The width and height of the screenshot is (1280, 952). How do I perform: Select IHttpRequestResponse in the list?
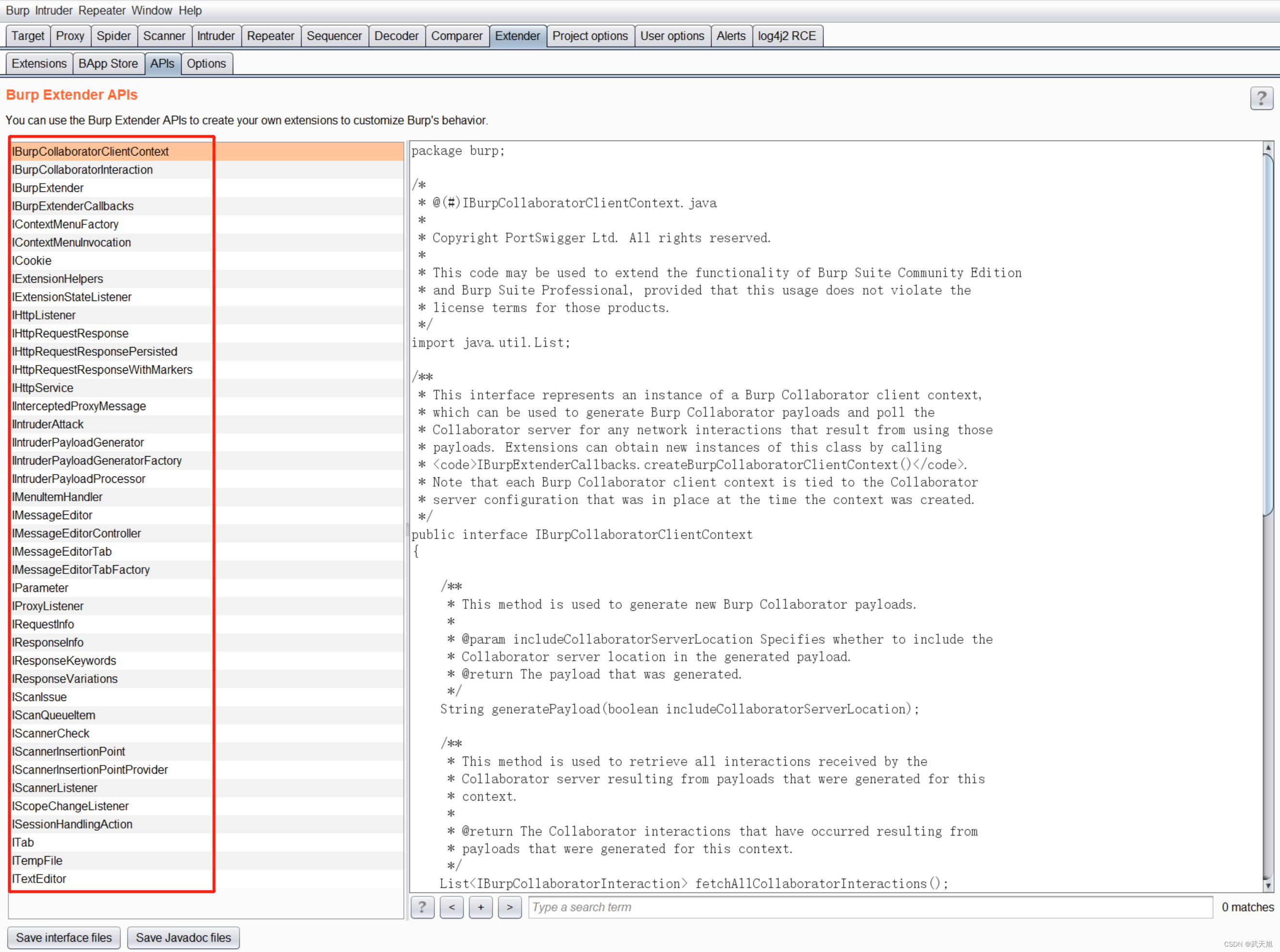click(x=207, y=333)
